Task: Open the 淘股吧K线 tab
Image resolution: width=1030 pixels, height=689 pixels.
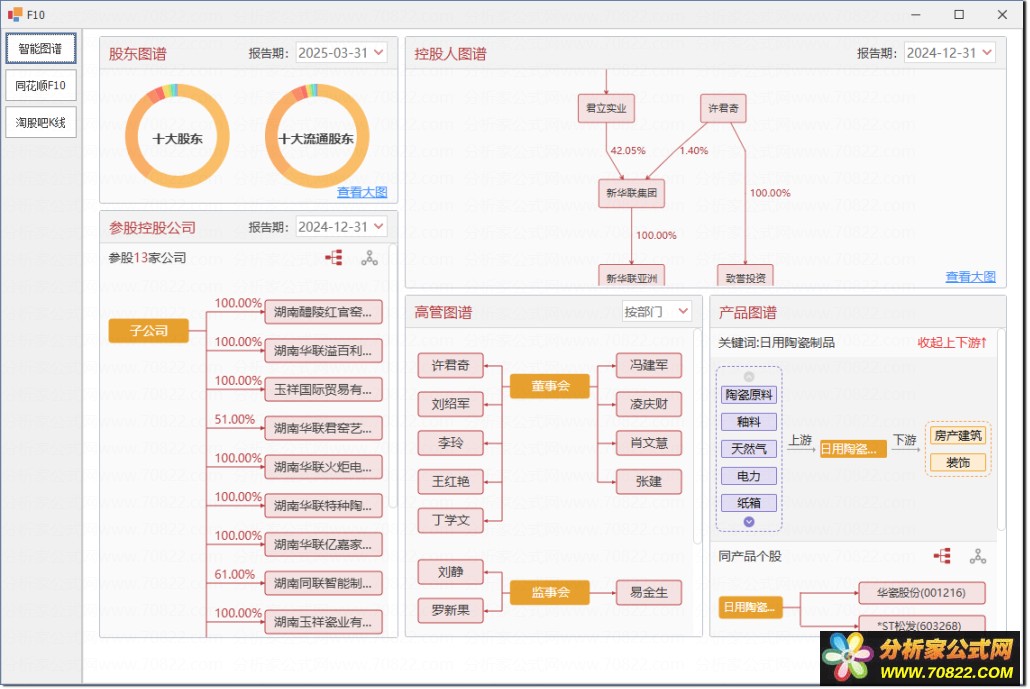Action: point(41,122)
